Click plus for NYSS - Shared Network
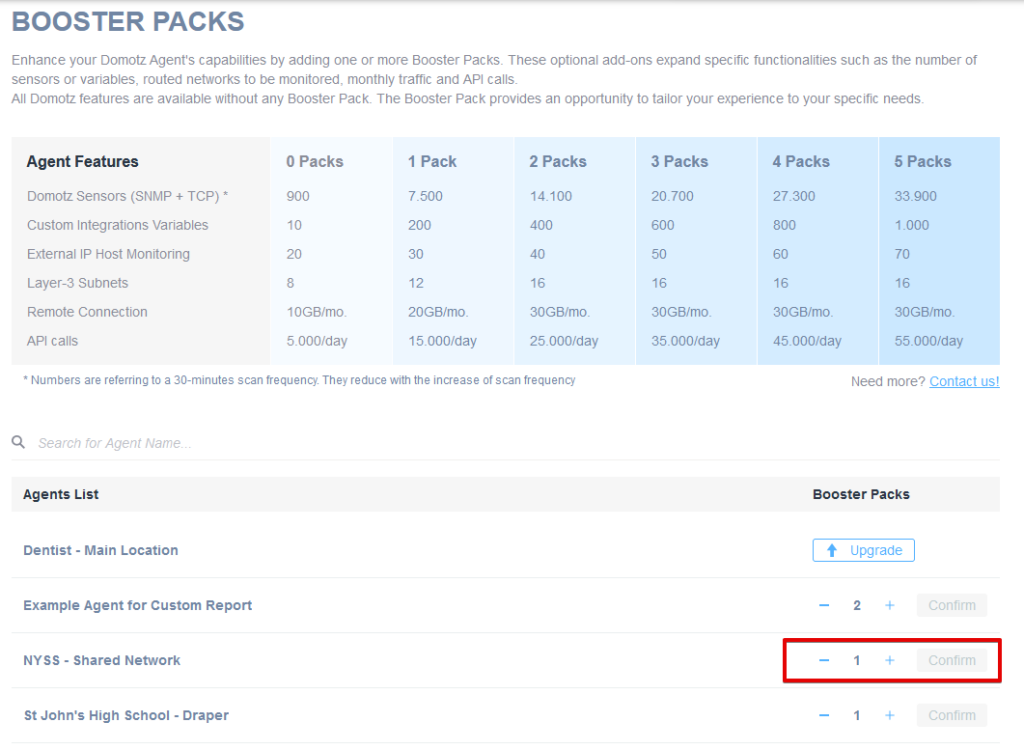Screen dimensions: 1024x750 (889, 660)
